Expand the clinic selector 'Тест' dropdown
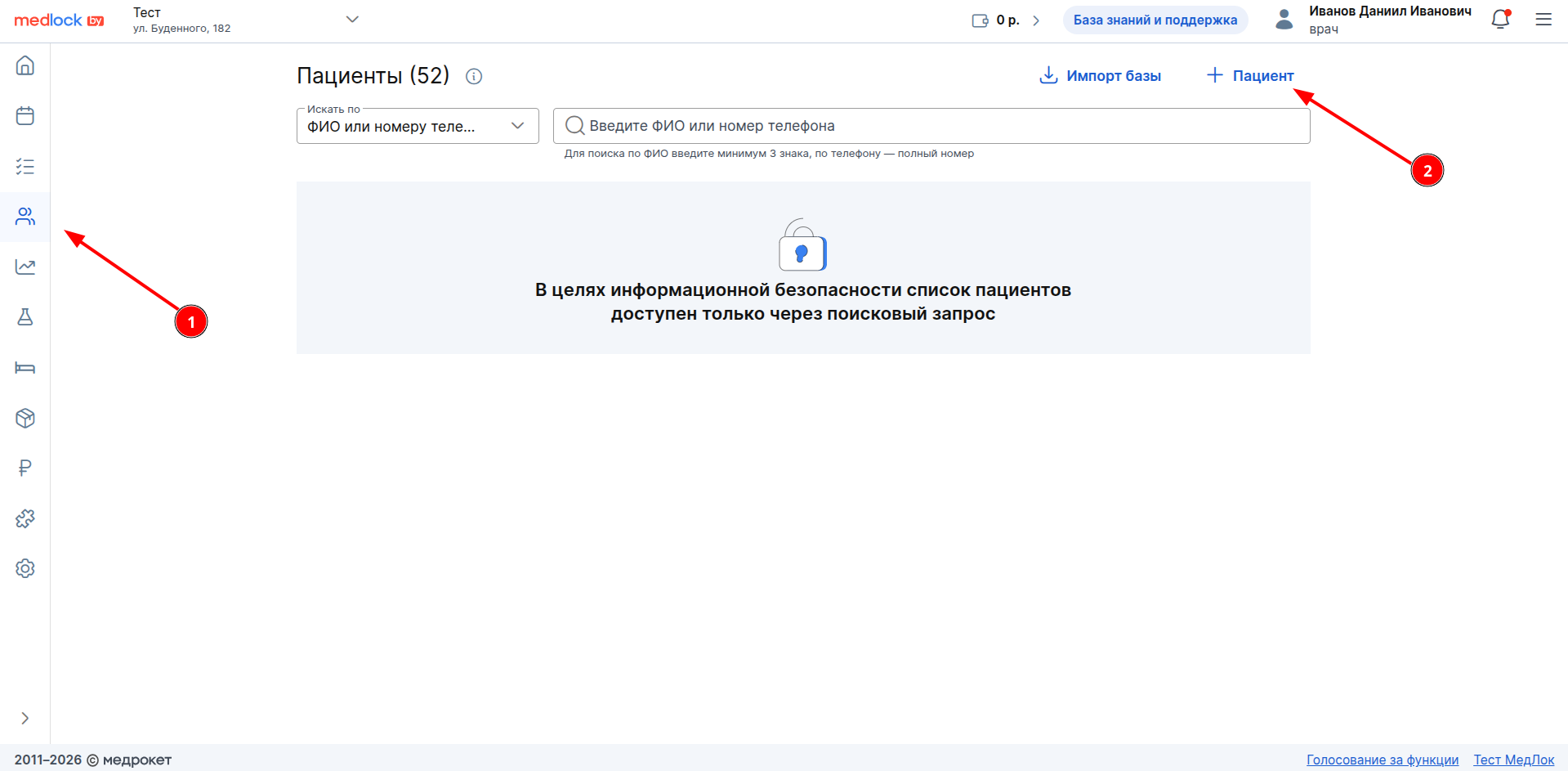This screenshot has height=771, width=1568. point(352,20)
